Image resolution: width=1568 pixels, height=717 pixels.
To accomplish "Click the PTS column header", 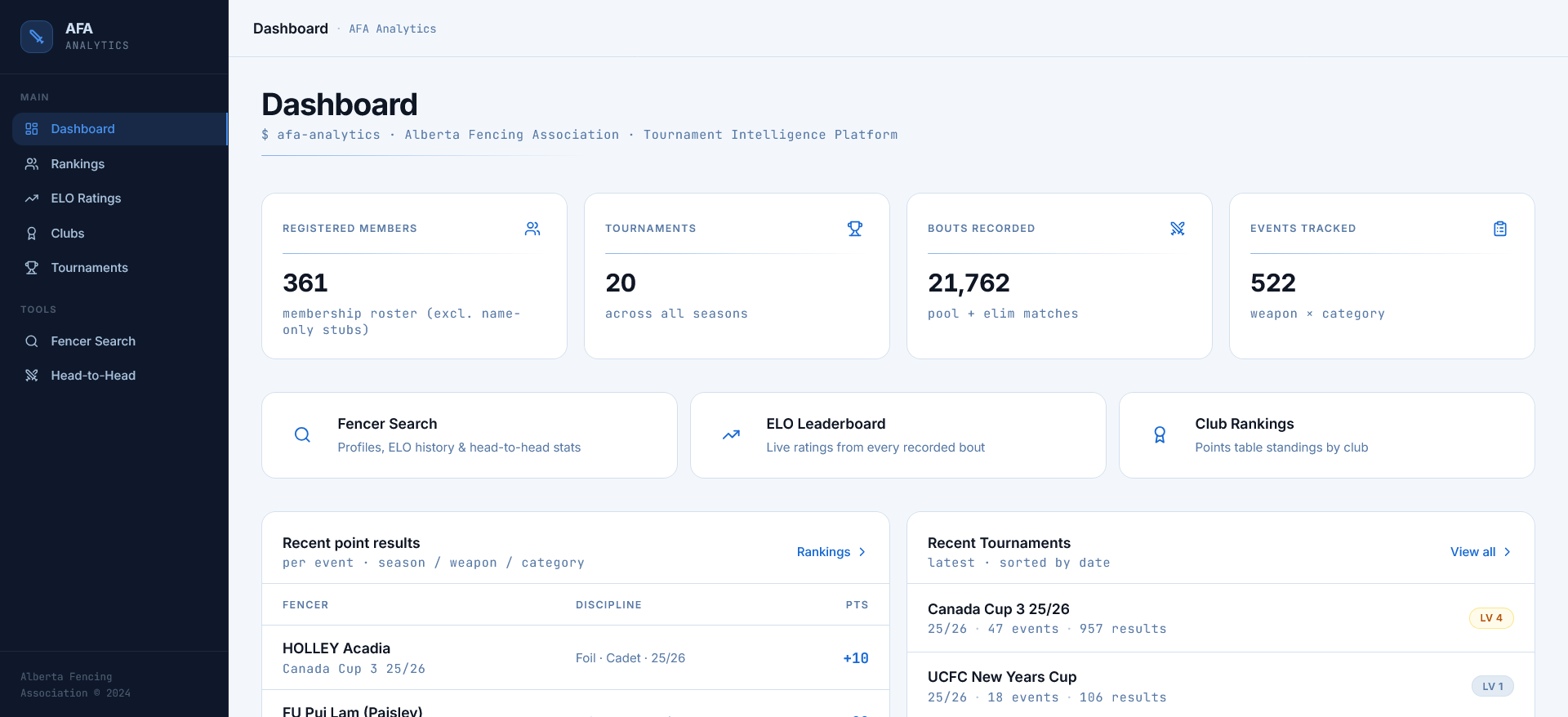I will click(x=857, y=605).
